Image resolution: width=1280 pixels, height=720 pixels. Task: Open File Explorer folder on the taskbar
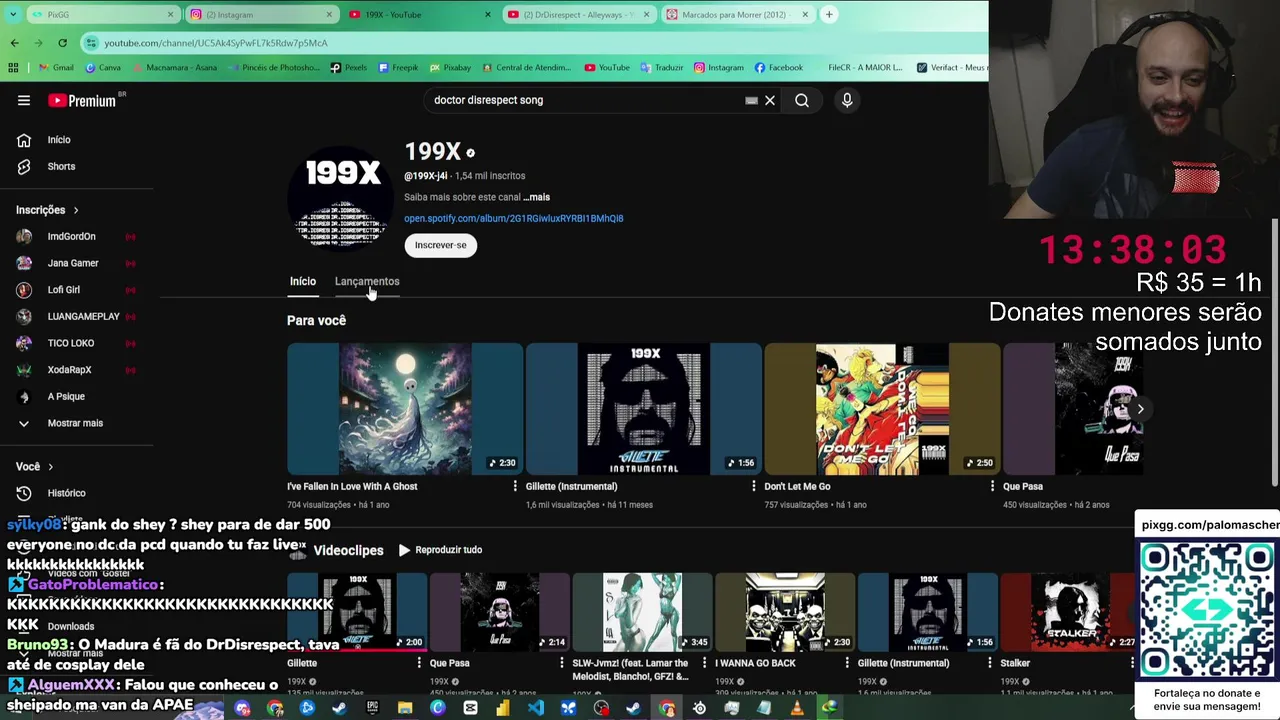(x=405, y=708)
